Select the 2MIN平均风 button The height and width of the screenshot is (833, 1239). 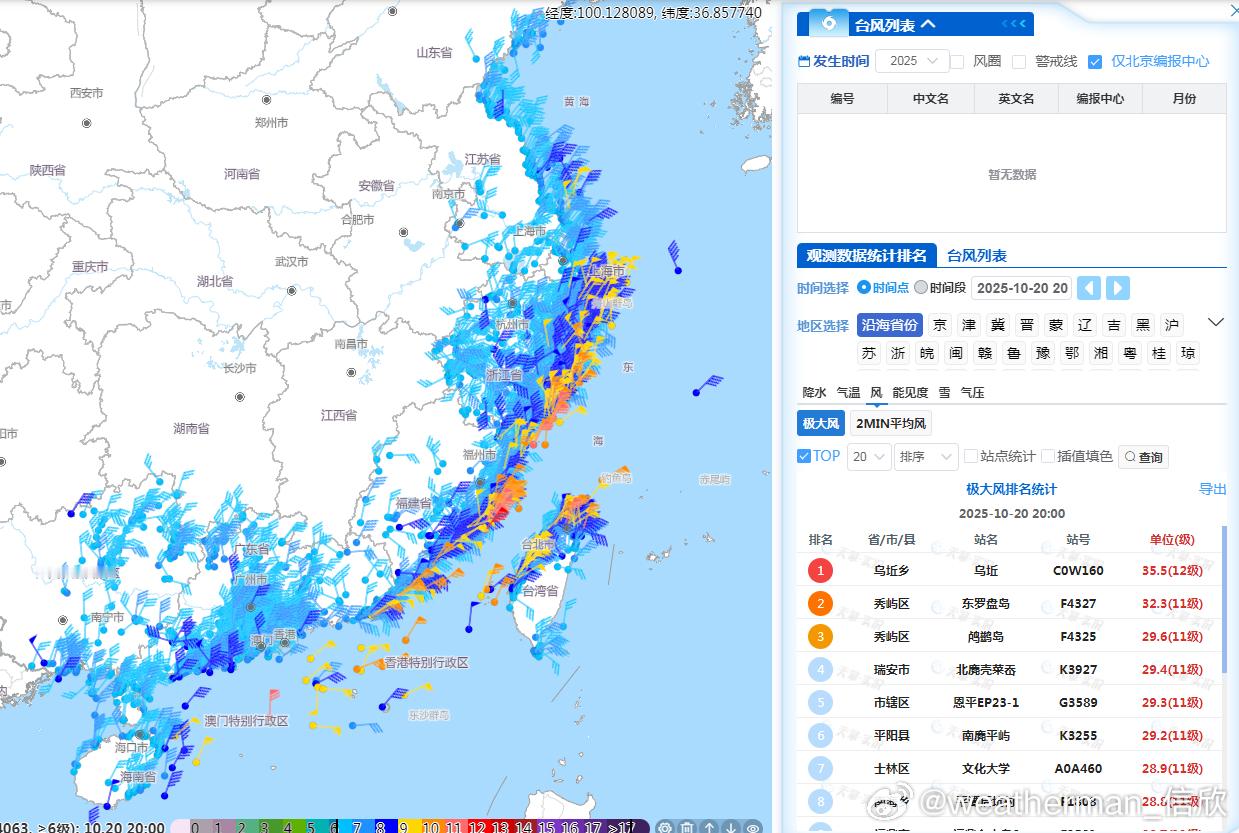[x=891, y=424]
